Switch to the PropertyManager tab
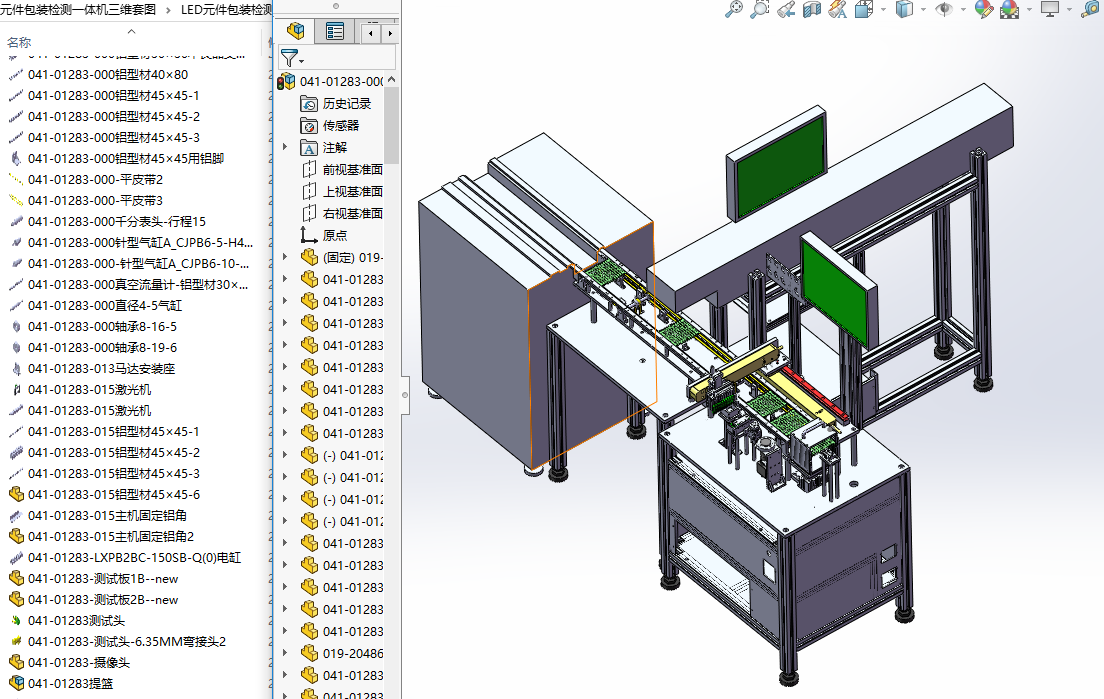Viewport: 1104px width, 699px height. click(x=335, y=31)
